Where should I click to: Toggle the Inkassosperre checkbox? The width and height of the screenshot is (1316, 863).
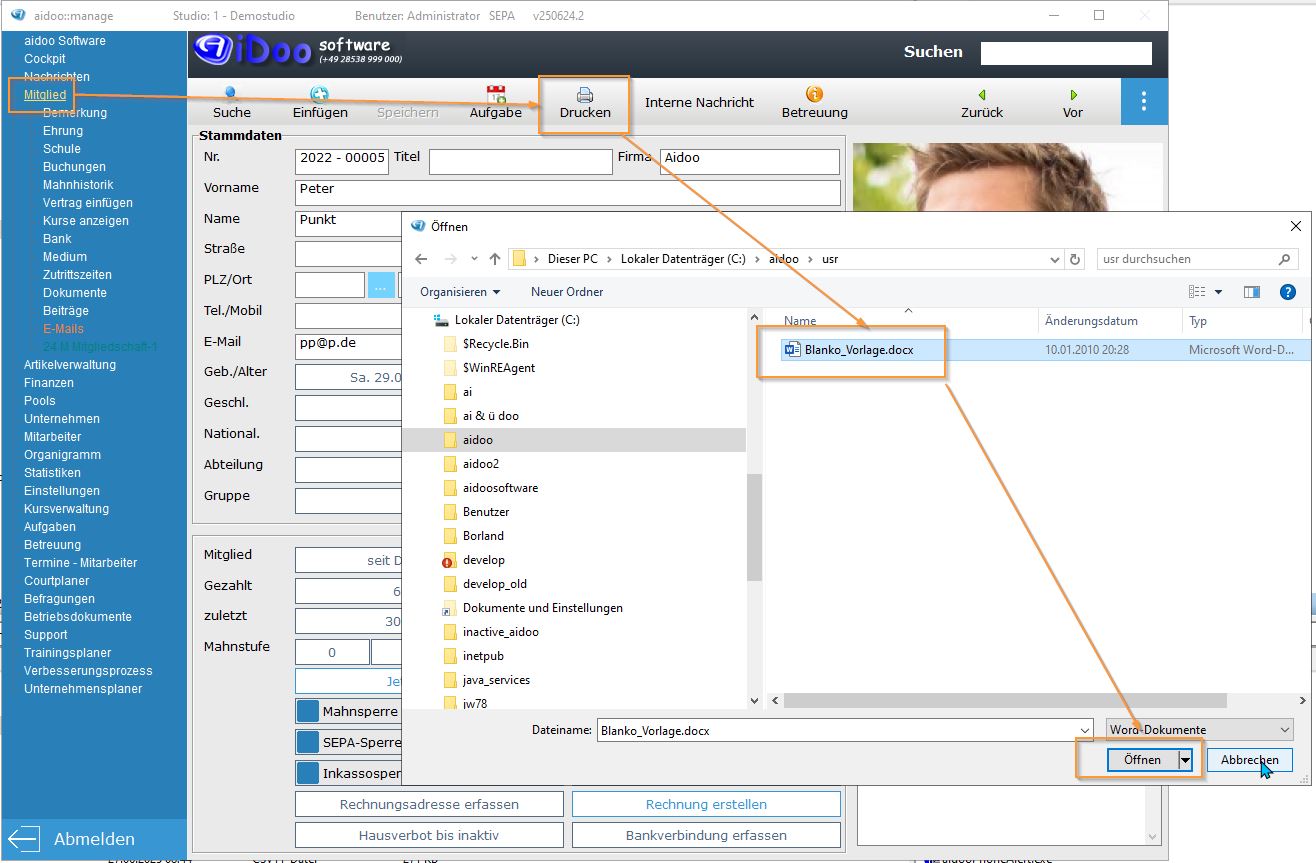pyautogui.click(x=308, y=774)
